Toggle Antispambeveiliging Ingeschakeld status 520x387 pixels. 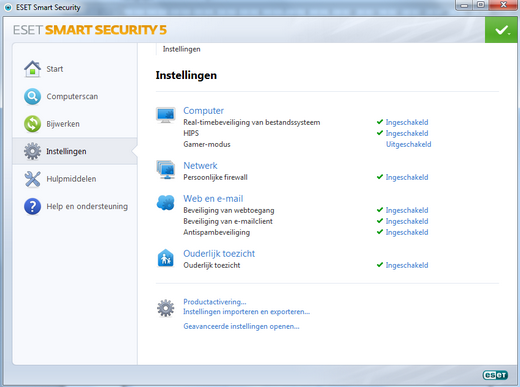pos(407,232)
